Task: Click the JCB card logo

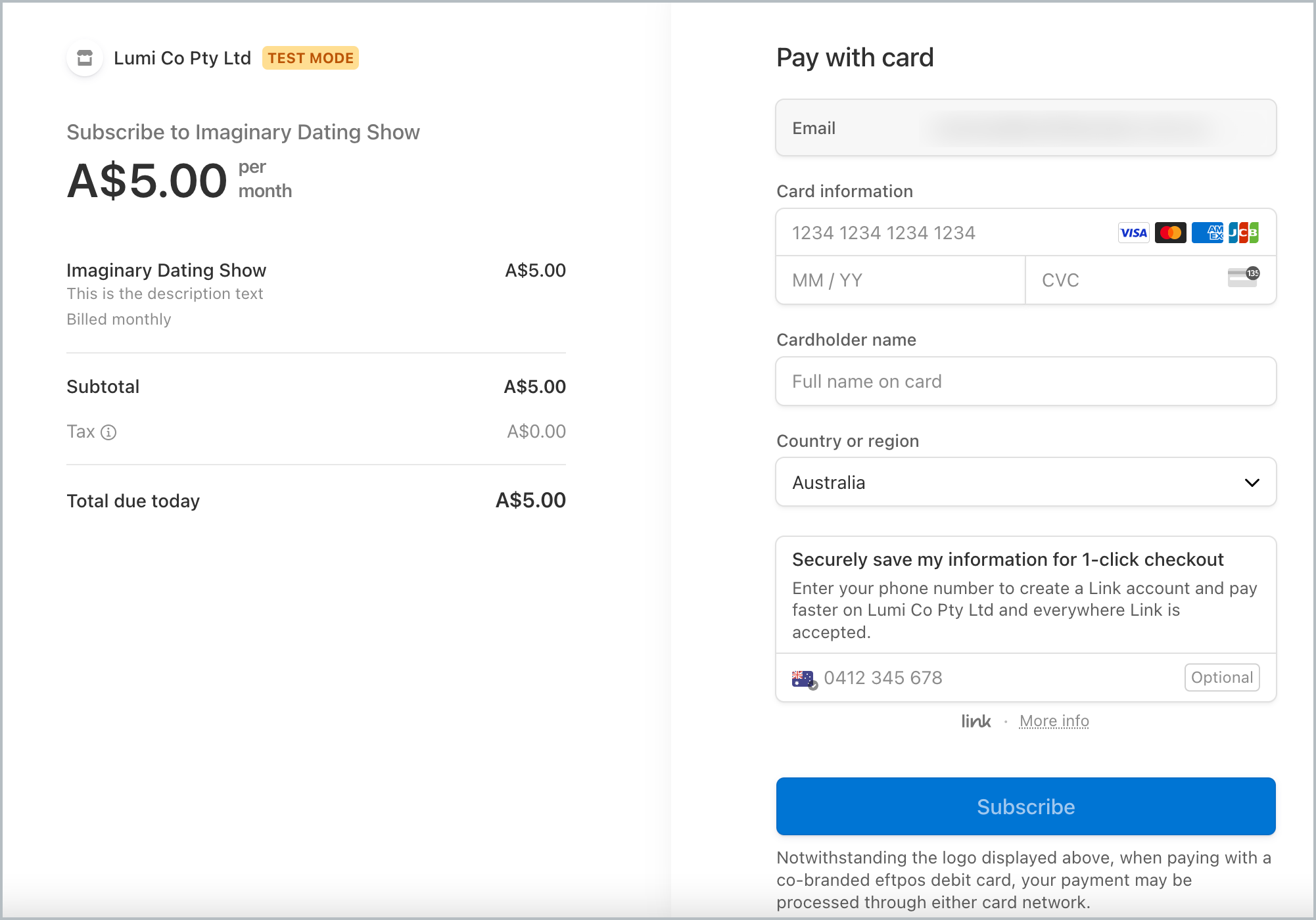Action: (x=1244, y=233)
